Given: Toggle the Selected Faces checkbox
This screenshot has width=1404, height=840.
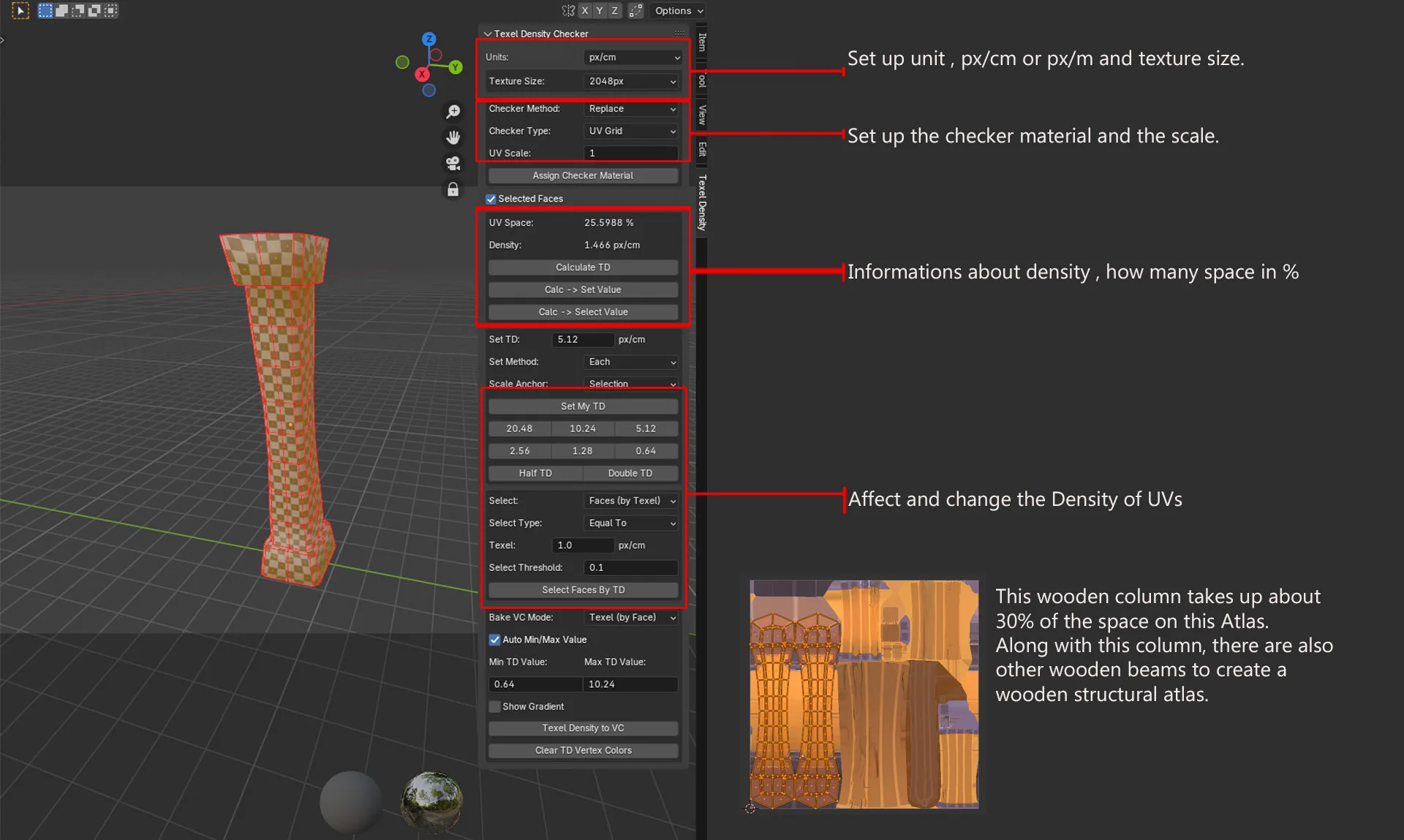Looking at the screenshot, I should pyautogui.click(x=491, y=199).
